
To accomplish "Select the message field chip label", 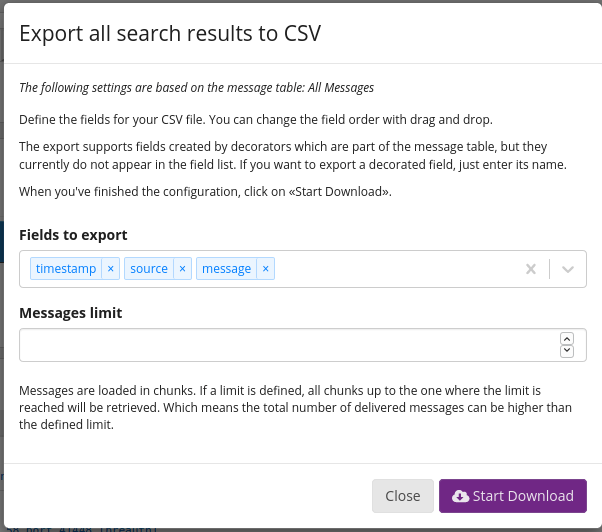I will pos(226,269).
